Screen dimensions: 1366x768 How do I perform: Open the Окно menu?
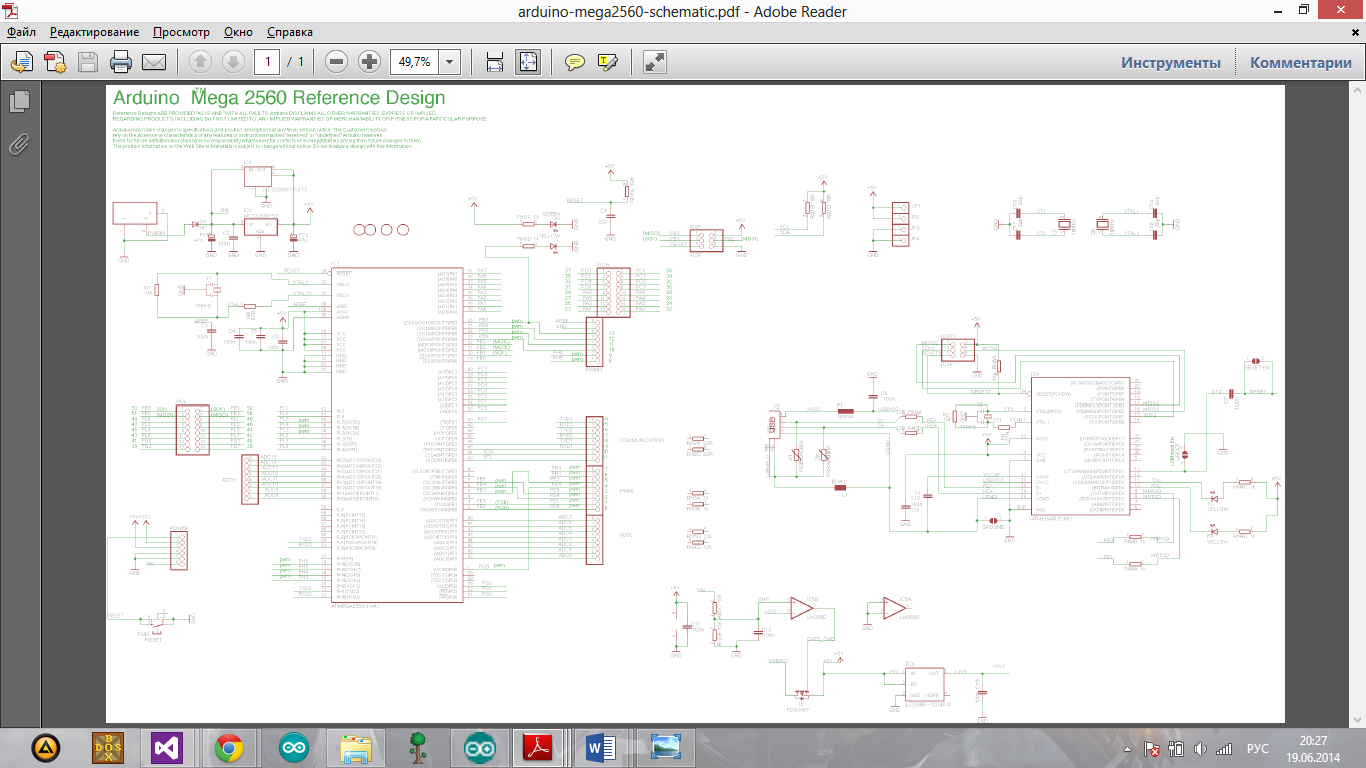(238, 32)
